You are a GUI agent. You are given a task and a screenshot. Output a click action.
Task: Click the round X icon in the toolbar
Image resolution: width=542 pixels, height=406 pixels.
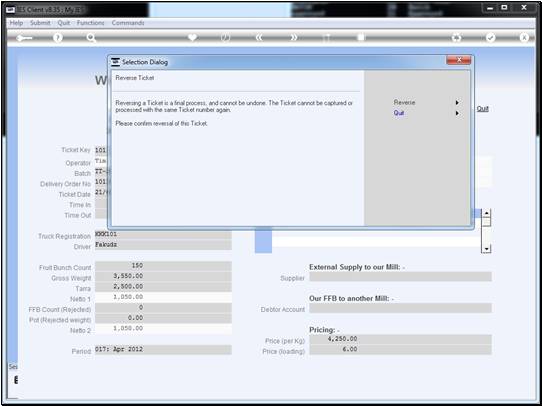click(x=524, y=38)
